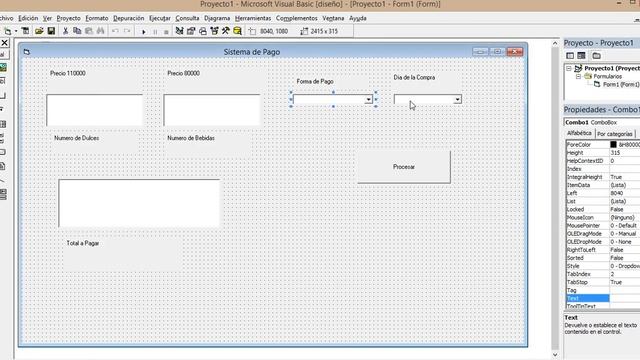Viewport: 640px width, 360px height.
Task: Select the TabStop property row
Action: (x=603, y=282)
